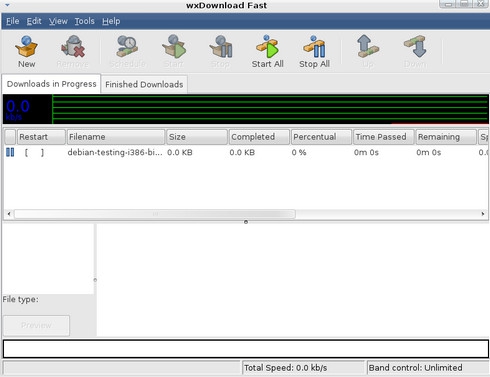
Task: Click the 0 % percentual cell
Action: (299, 153)
